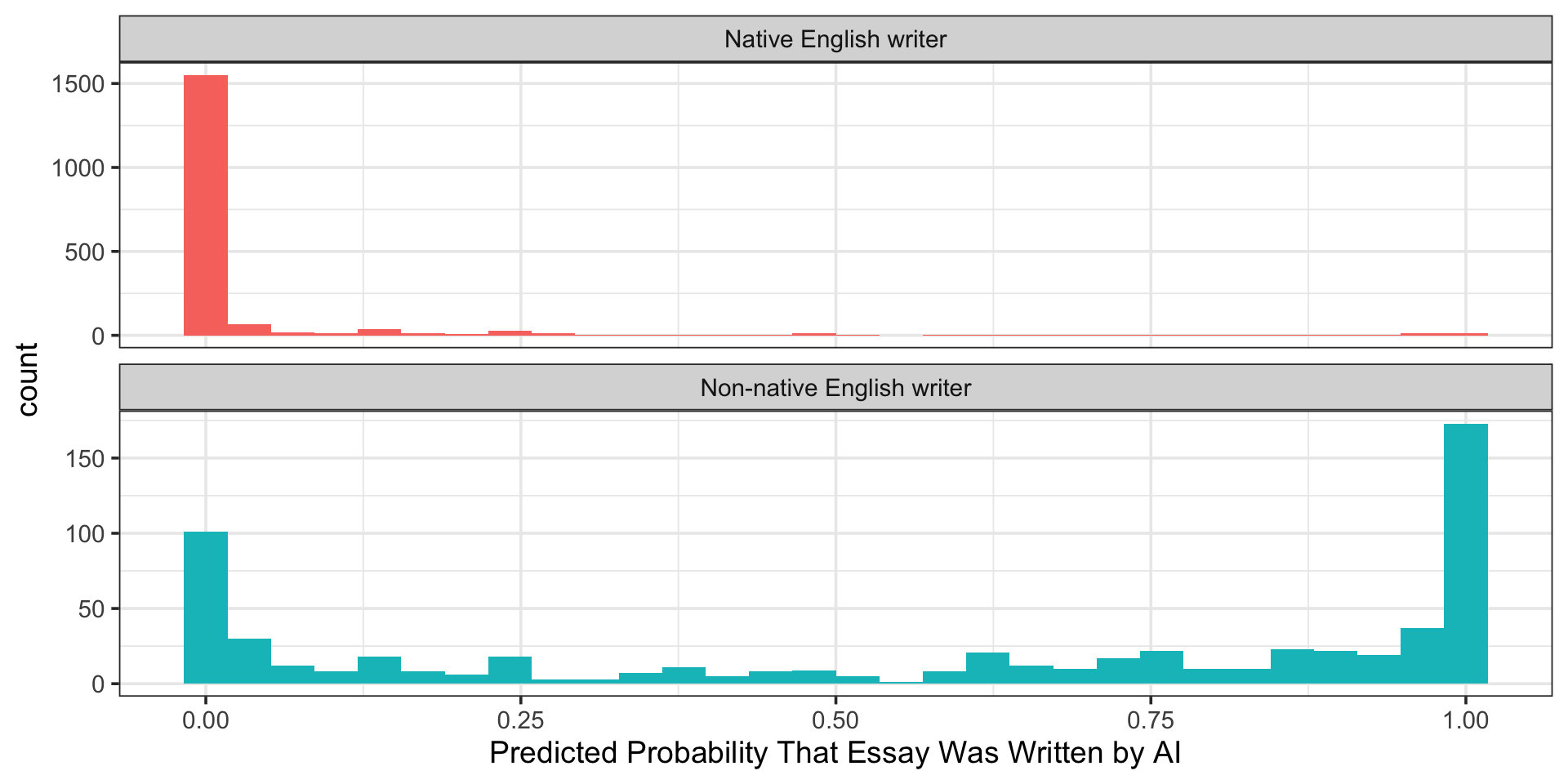Screen dimensions: 1568x784
Task: Click the 0.75 x-axis tick label
Action: click(1150, 720)
